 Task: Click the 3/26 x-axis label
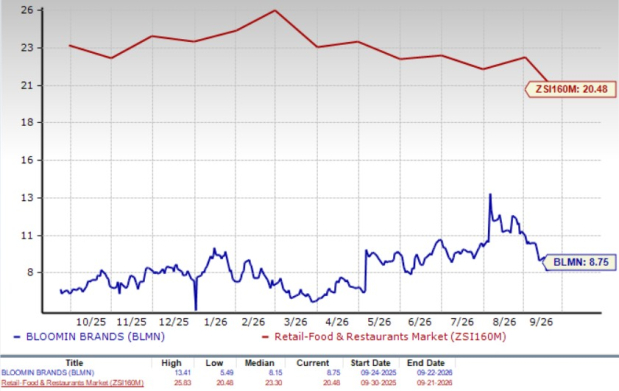click(x=295, y=322)
